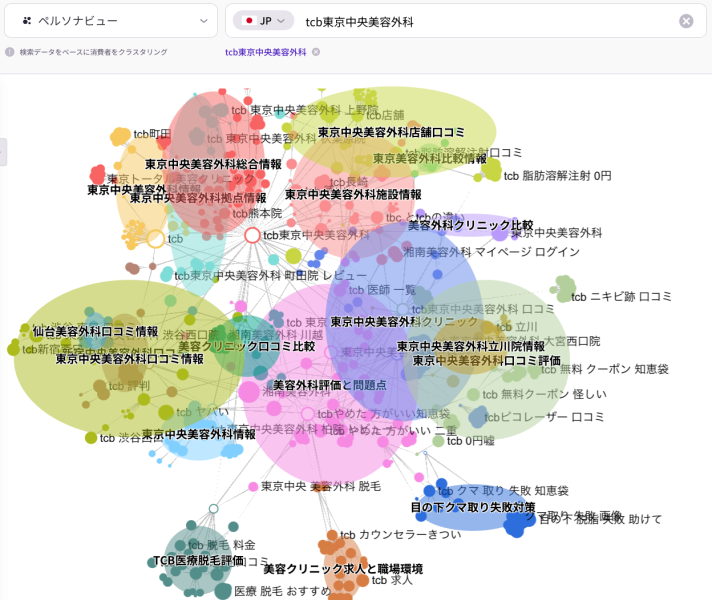The height and width of the screenshot is (600, 712).
Task: Select the tcb 立川 keyword
Action: pos(517,327)
